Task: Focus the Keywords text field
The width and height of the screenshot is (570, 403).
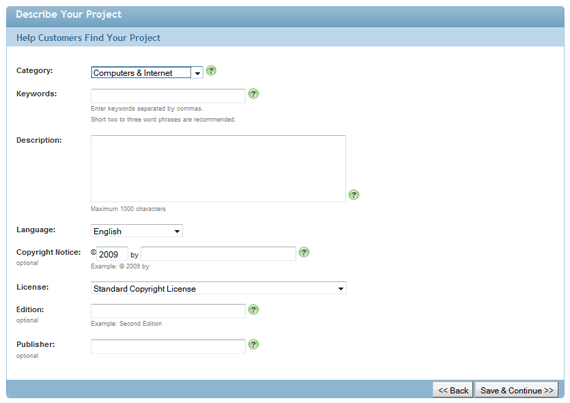Action: click(168, 96)
